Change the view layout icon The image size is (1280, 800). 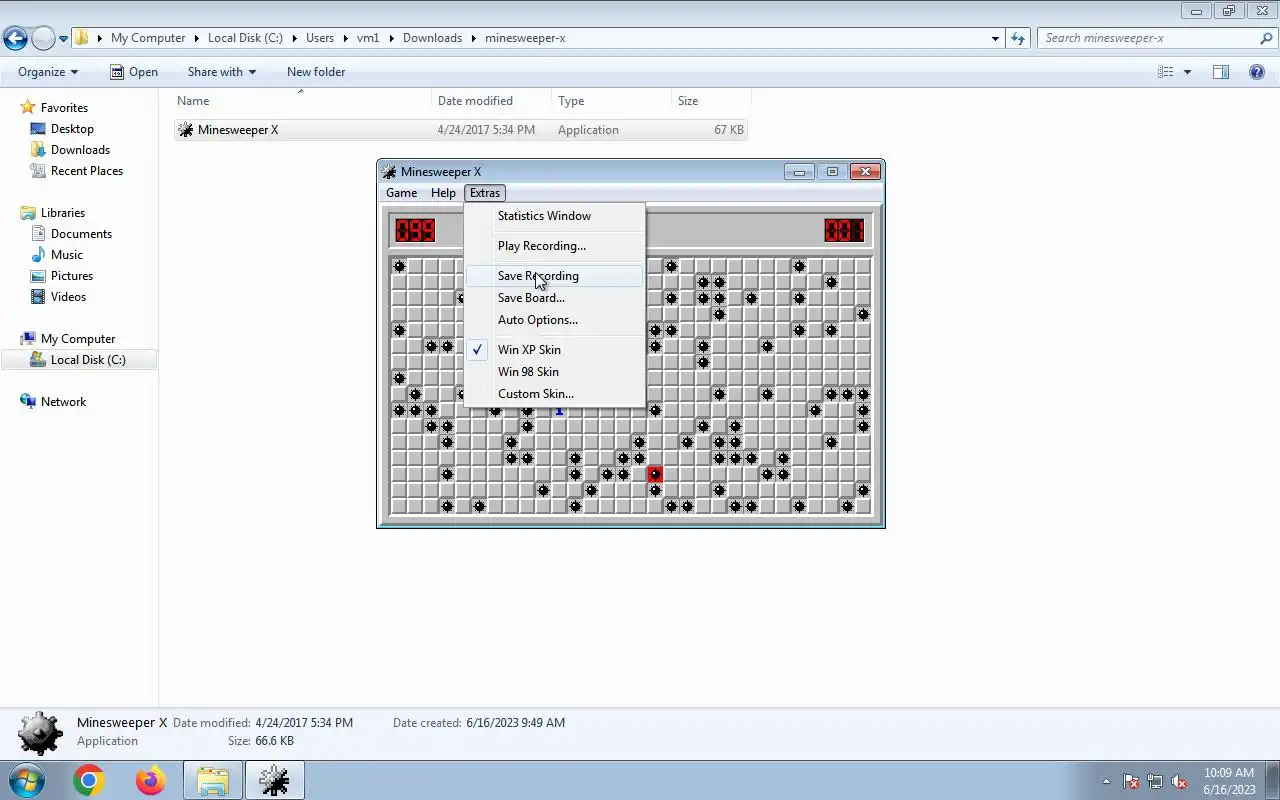[x=1165, y=72]
